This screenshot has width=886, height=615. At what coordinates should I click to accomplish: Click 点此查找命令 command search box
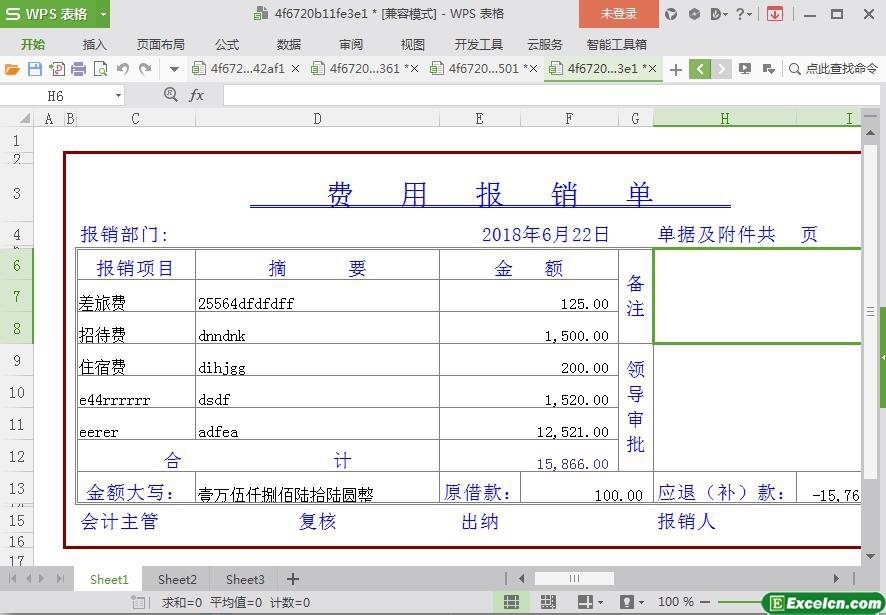[x=833, y=69]
